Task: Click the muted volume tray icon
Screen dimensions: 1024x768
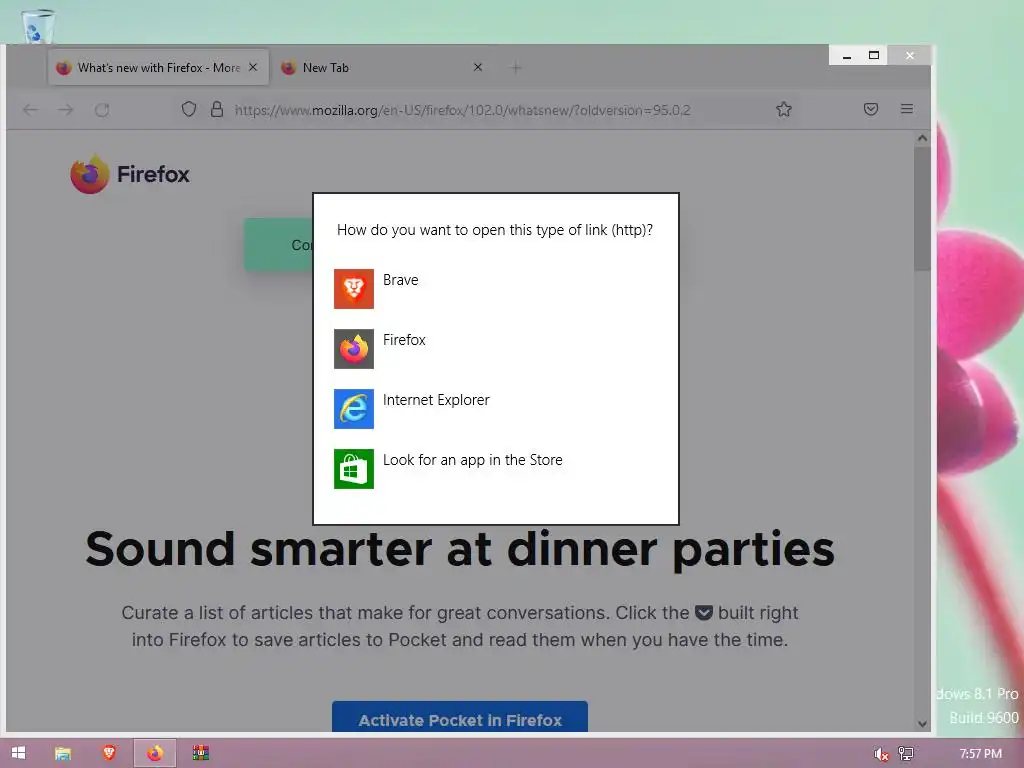Action: pyautogui.click(x=881, y=754)
